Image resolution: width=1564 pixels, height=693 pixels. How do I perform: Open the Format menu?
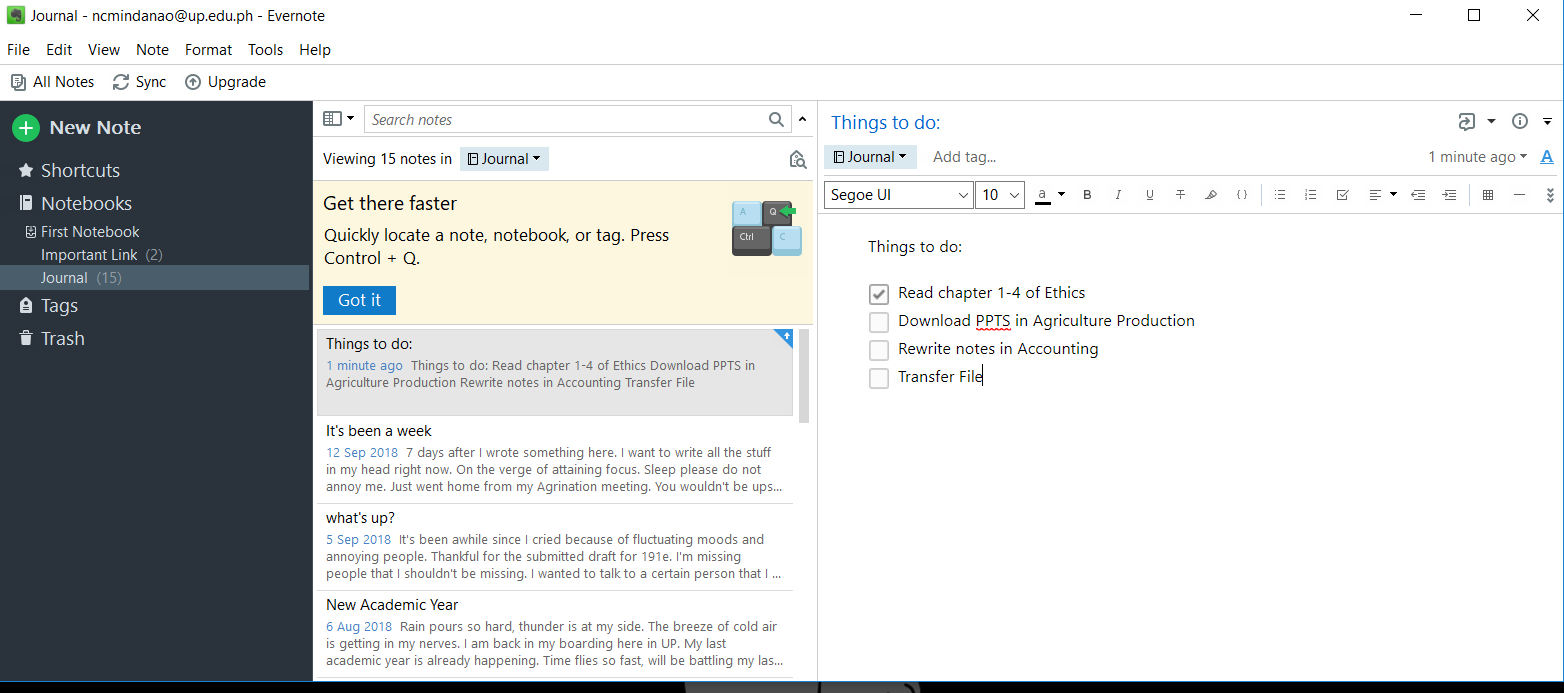[x=208, y=50]
